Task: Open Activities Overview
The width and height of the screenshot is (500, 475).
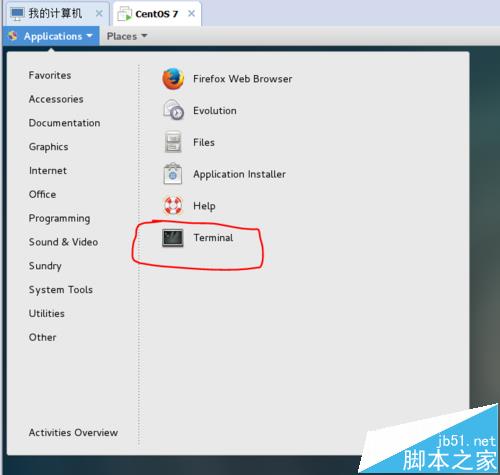Action: point(73,433)
